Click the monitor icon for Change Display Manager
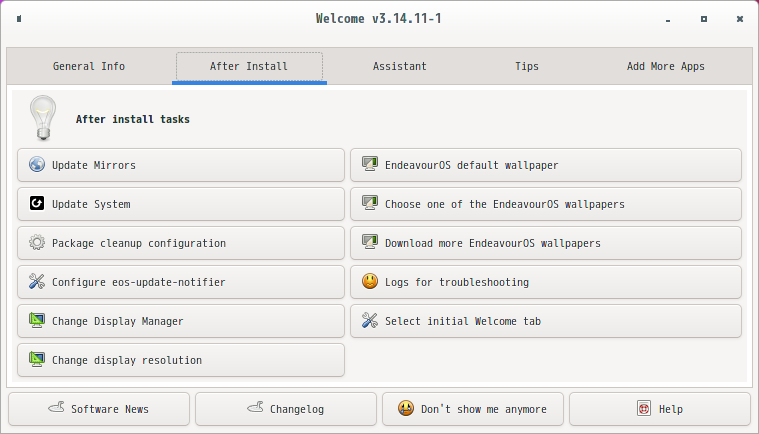 coord(37,320)
